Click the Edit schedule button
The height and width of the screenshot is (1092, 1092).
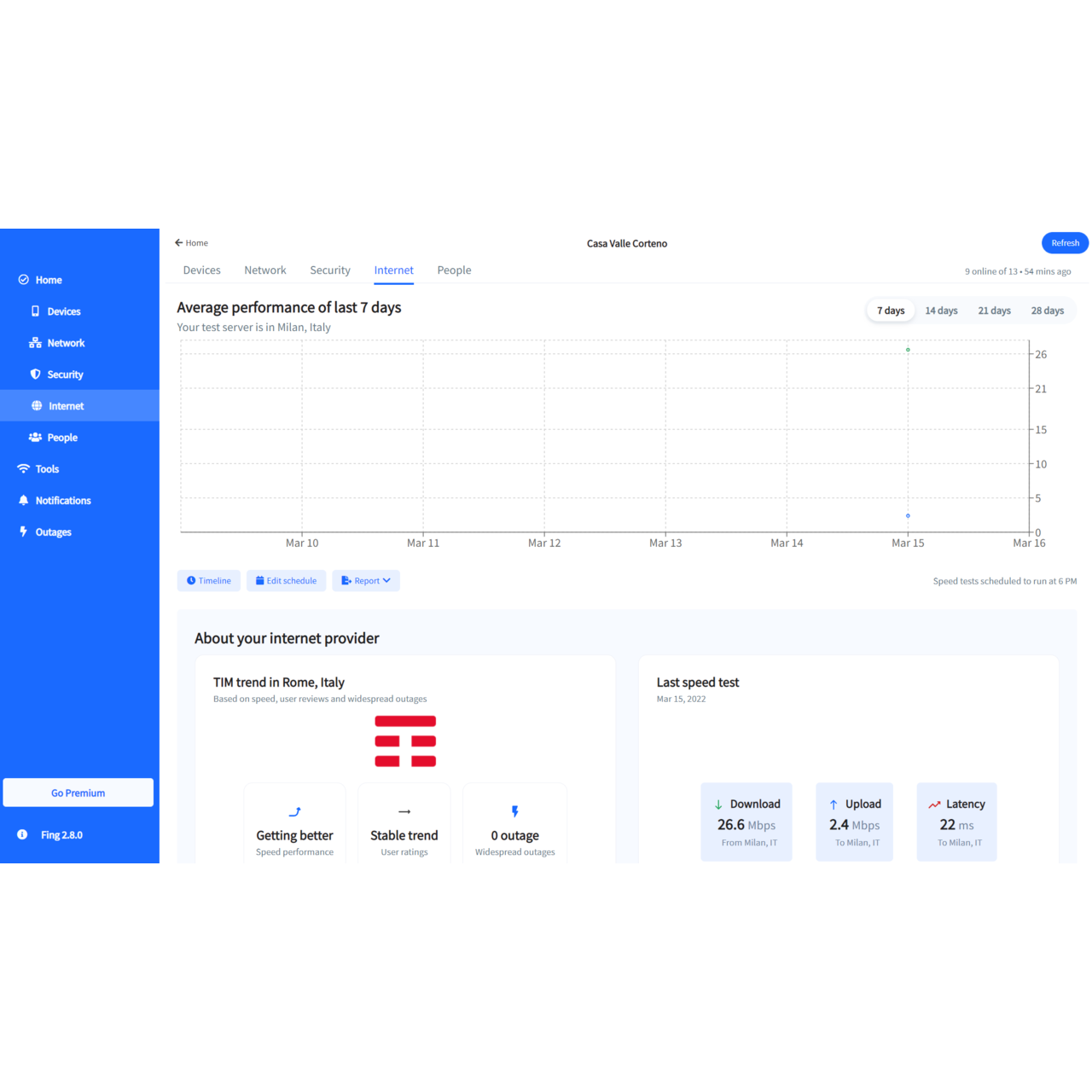286,581
